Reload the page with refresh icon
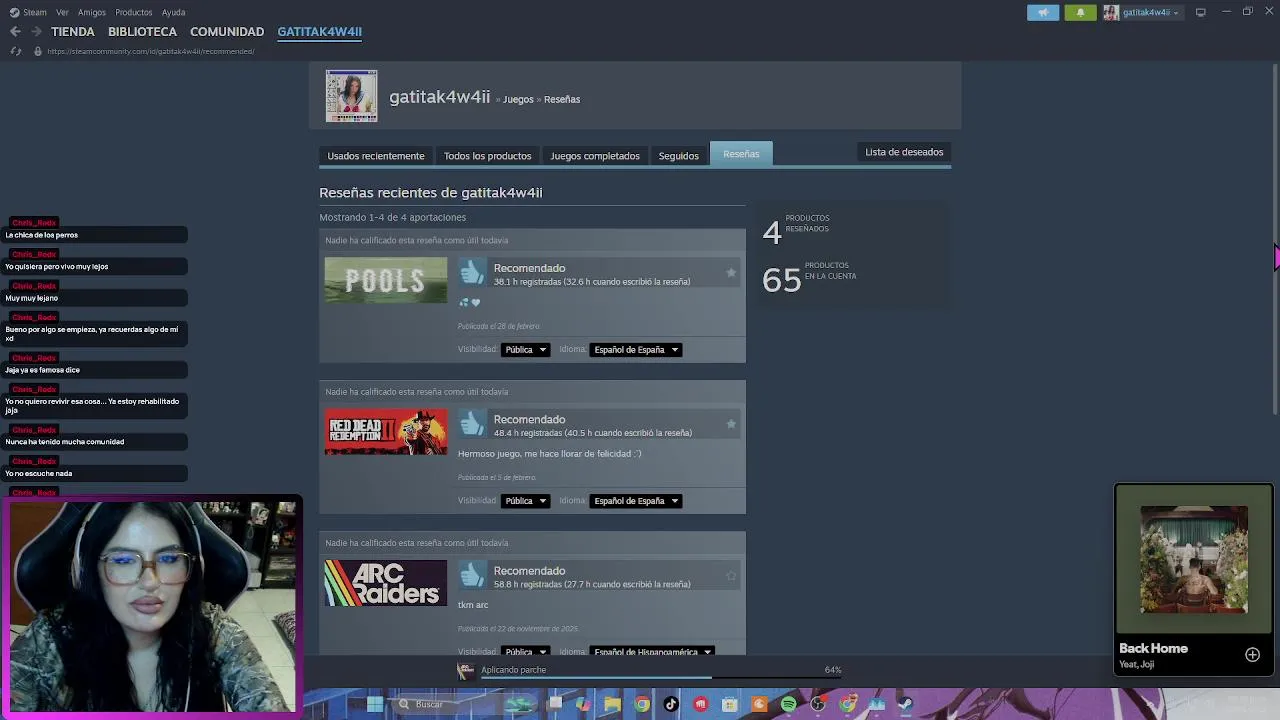 tap(15, 51)
